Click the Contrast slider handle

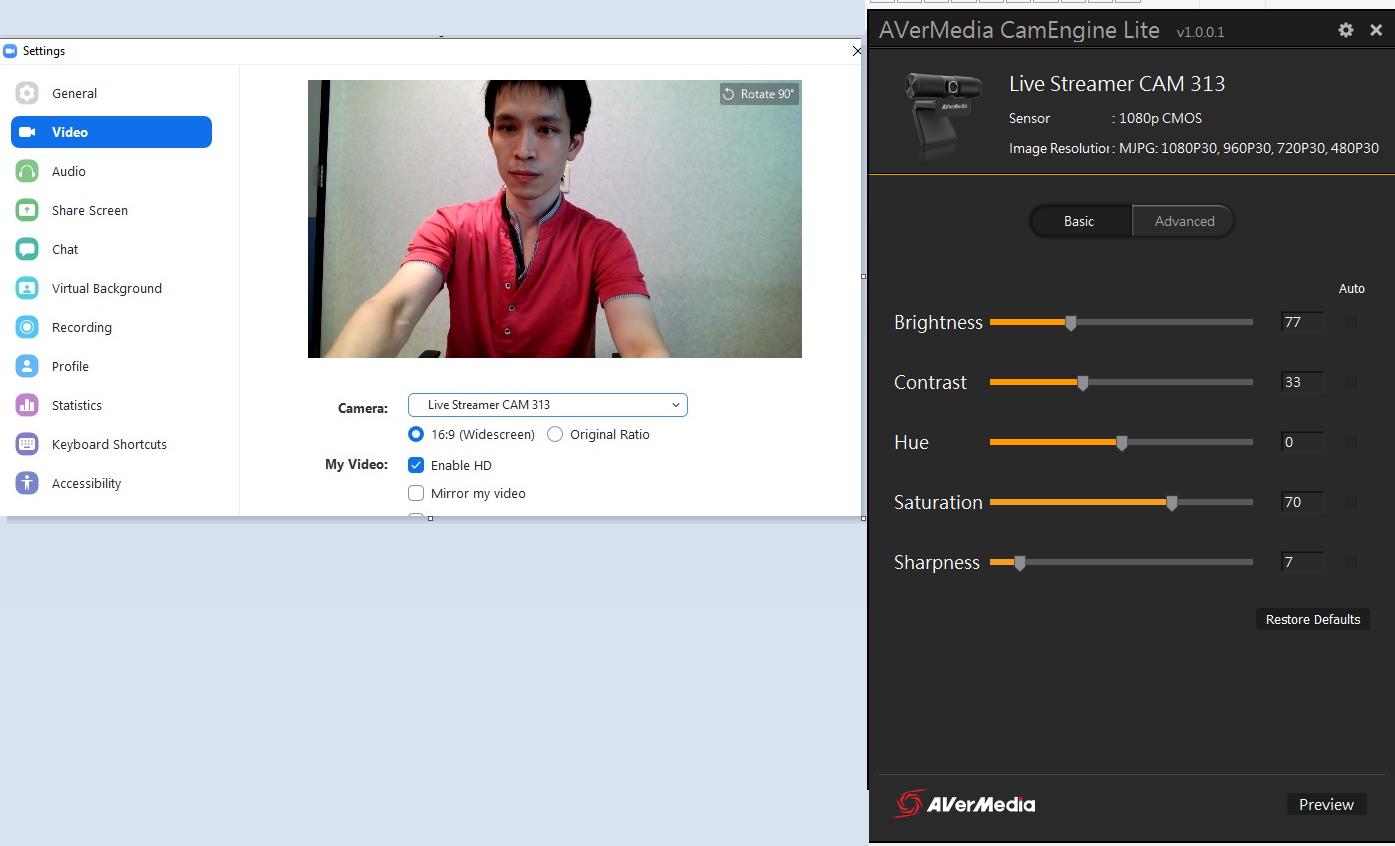coord(1083,383)
